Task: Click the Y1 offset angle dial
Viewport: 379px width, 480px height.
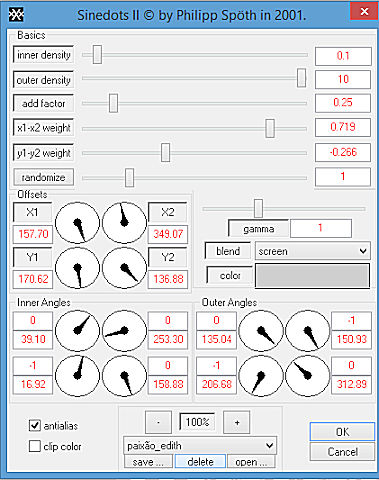Action: point(77,268)
